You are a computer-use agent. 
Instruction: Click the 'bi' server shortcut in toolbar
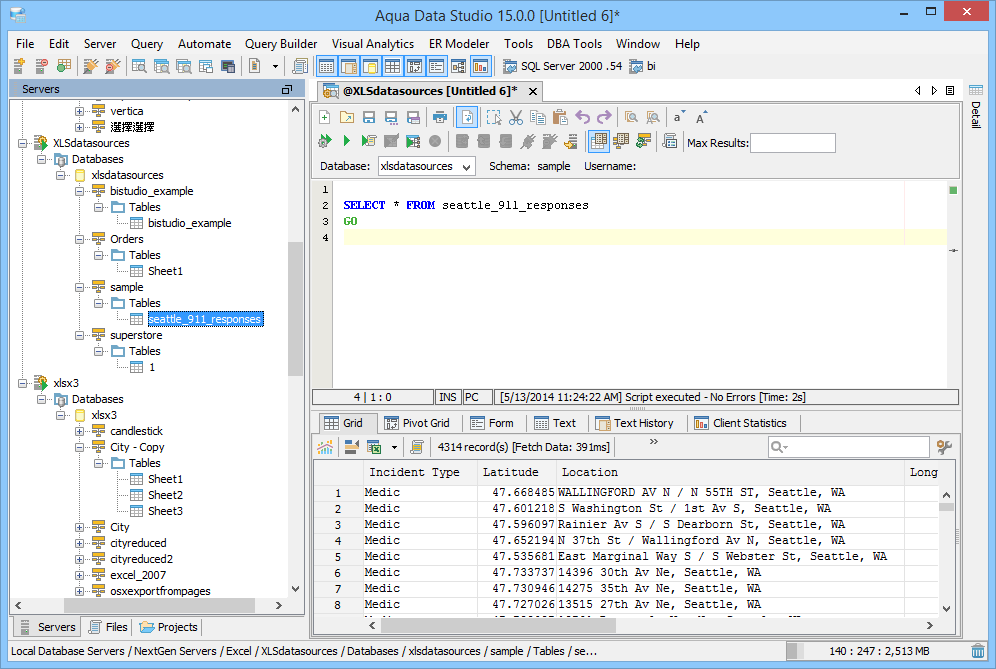[643, 66]
